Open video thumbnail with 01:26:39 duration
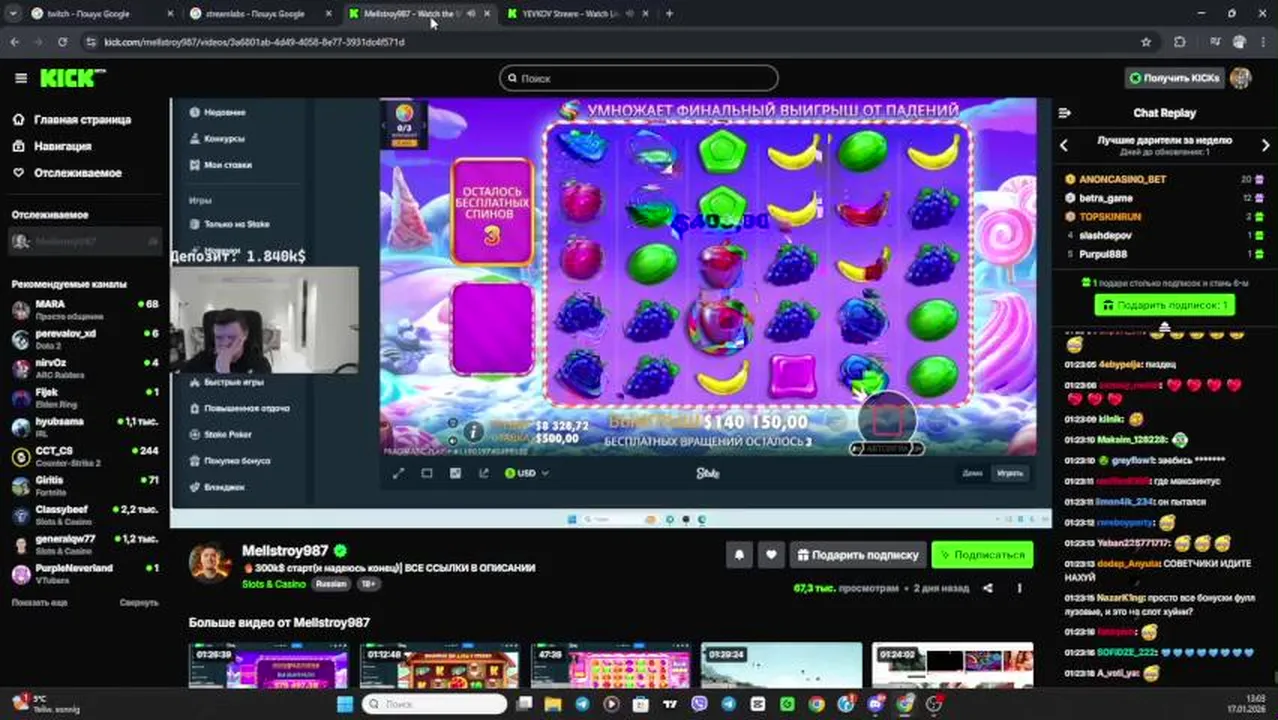 [x=268, y=665]
